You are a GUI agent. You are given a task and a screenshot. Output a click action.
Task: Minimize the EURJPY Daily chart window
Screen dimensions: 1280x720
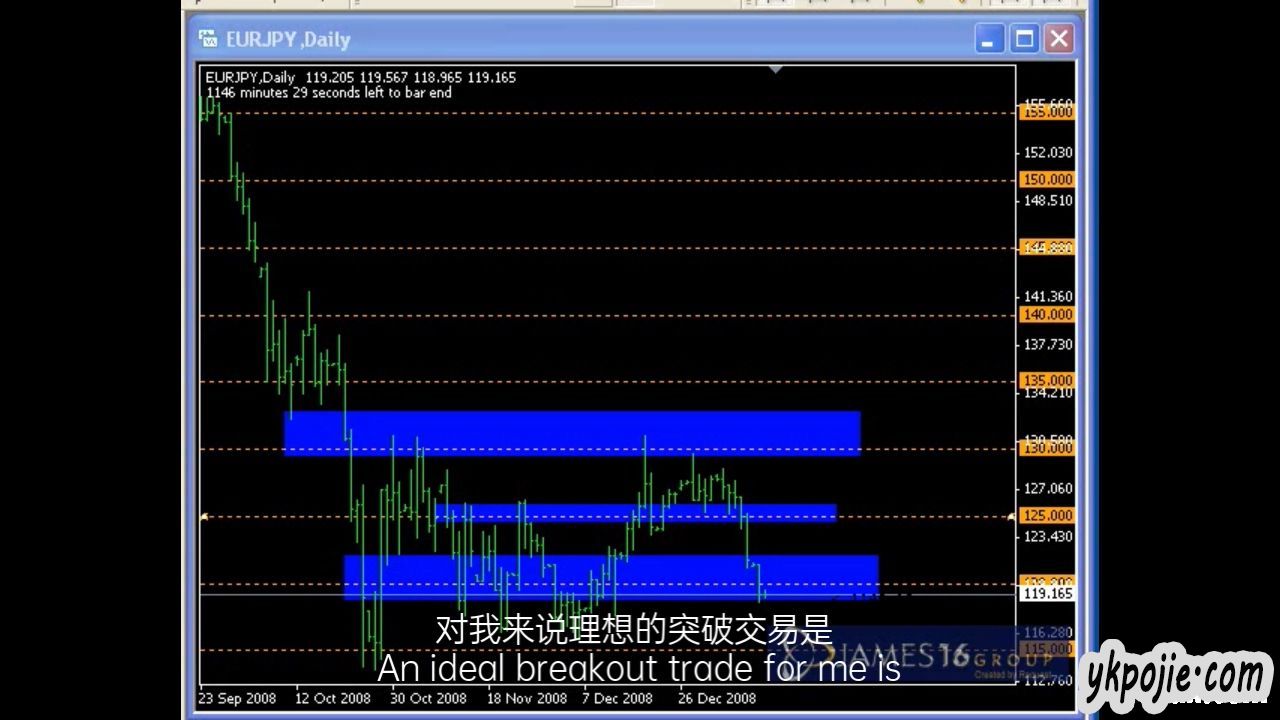point(990,39)
